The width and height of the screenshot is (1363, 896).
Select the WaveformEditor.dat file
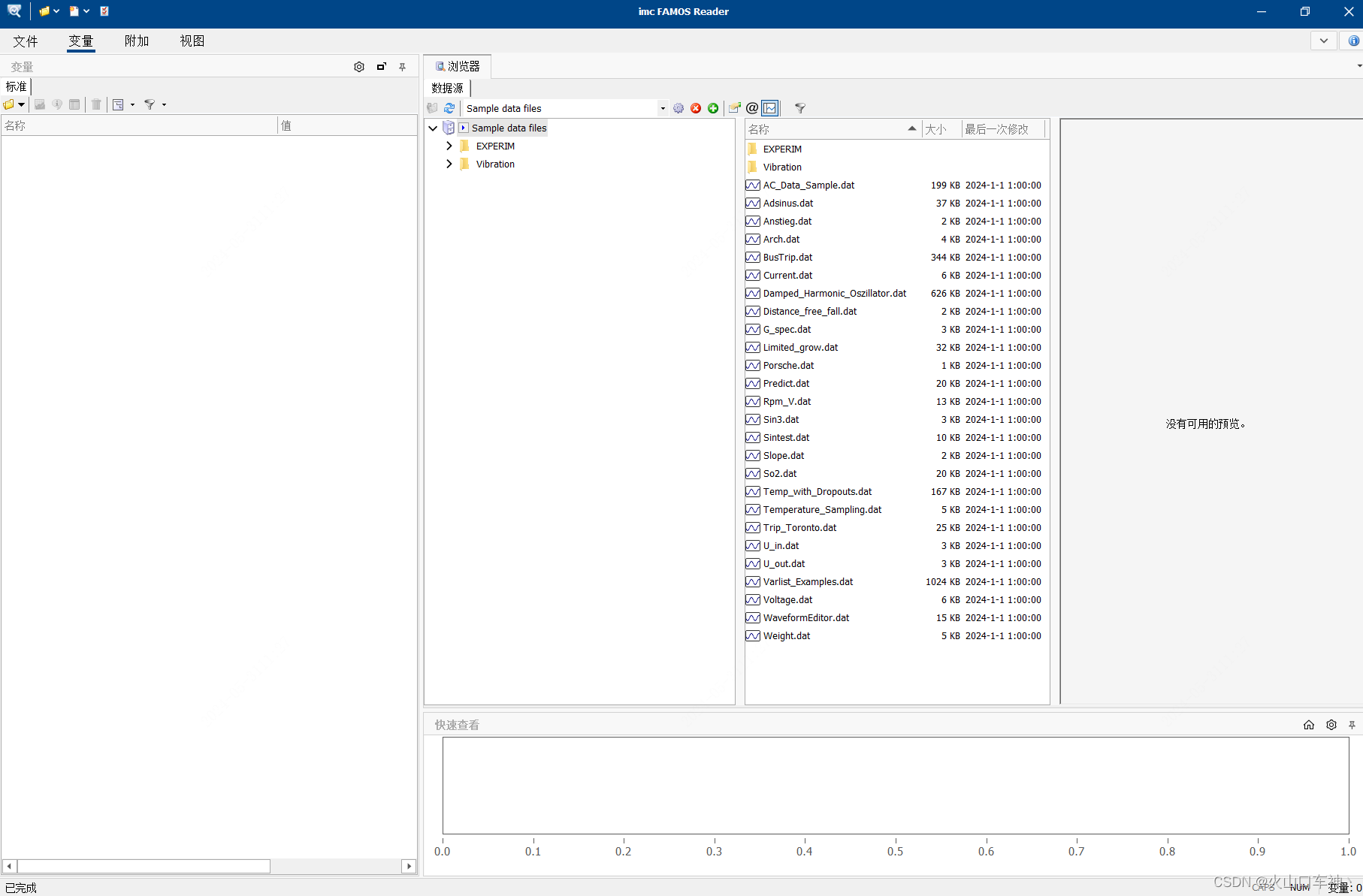click(805, 618)
